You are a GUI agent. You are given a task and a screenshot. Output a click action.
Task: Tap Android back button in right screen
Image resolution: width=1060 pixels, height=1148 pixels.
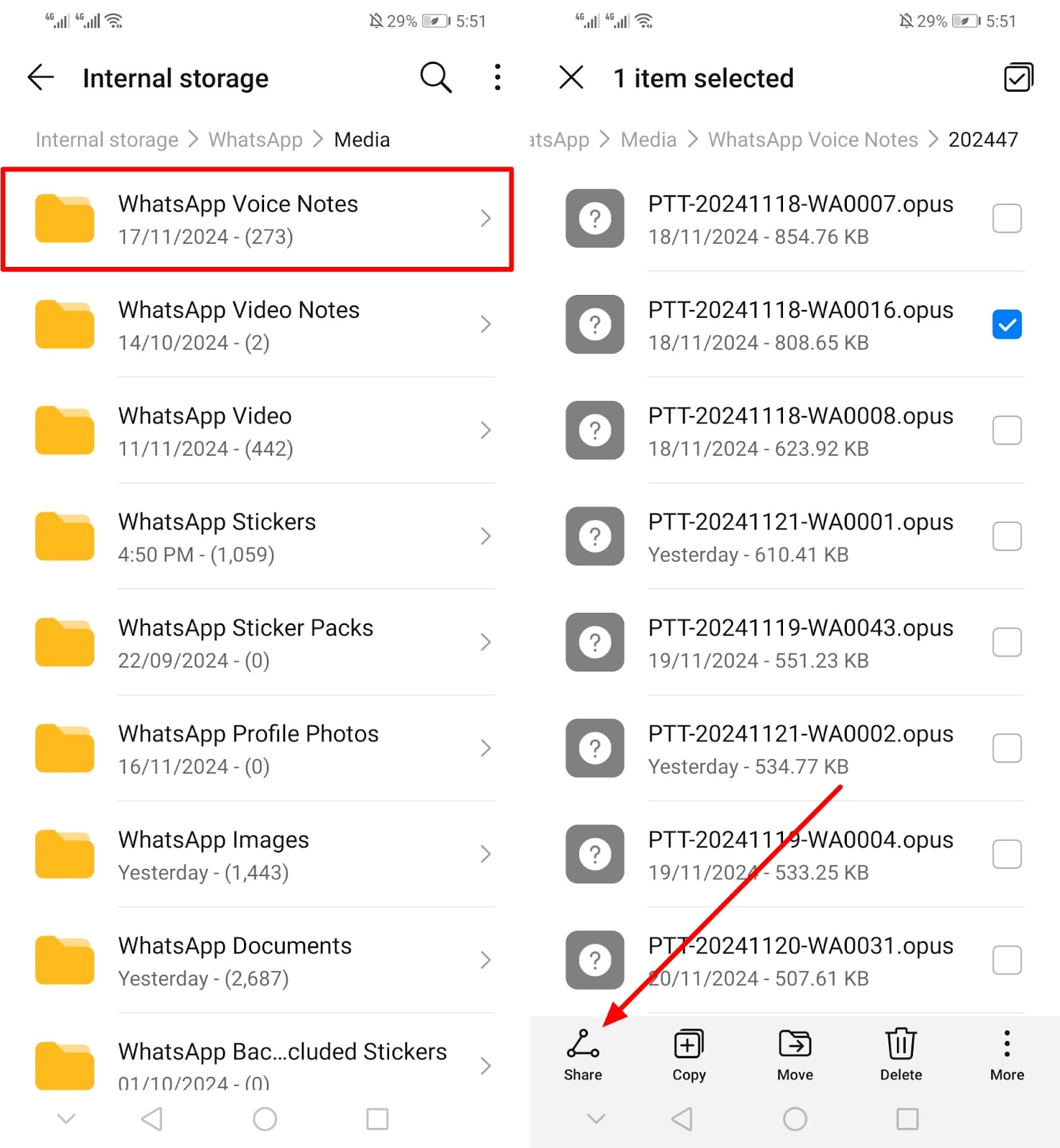tap(683, 1119)
